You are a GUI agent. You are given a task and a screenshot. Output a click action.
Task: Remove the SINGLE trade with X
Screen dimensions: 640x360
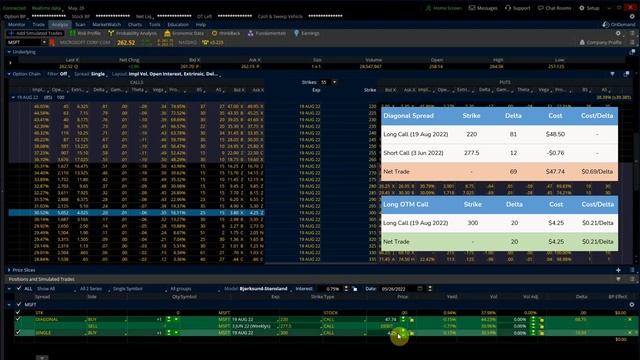630,333
